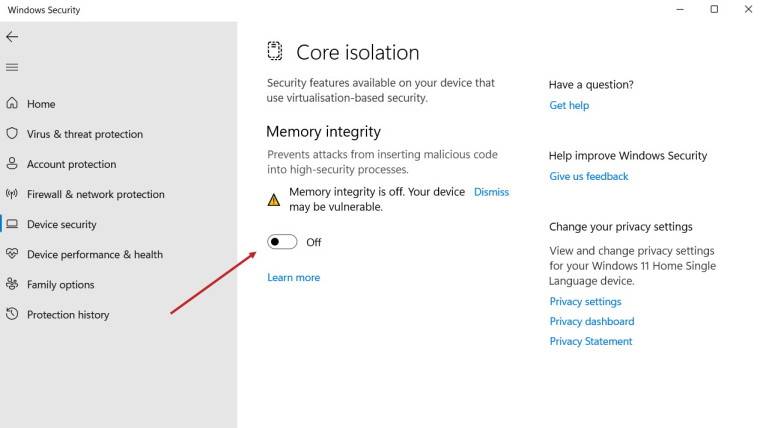Click Give us feedback link

point(589,176)
